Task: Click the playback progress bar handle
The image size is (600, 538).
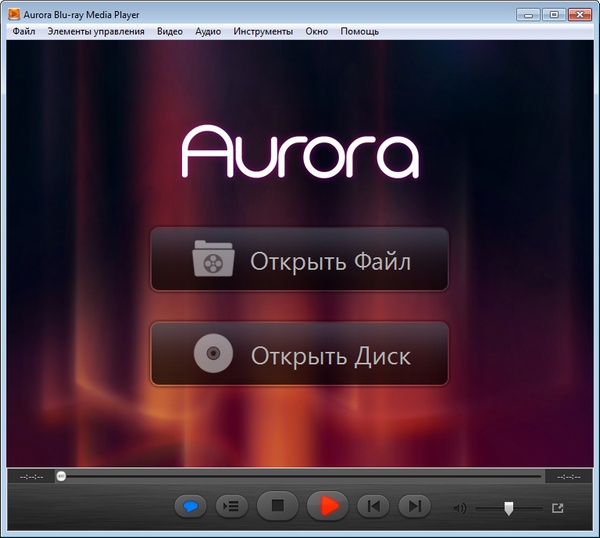Action: tap(61, 477)
